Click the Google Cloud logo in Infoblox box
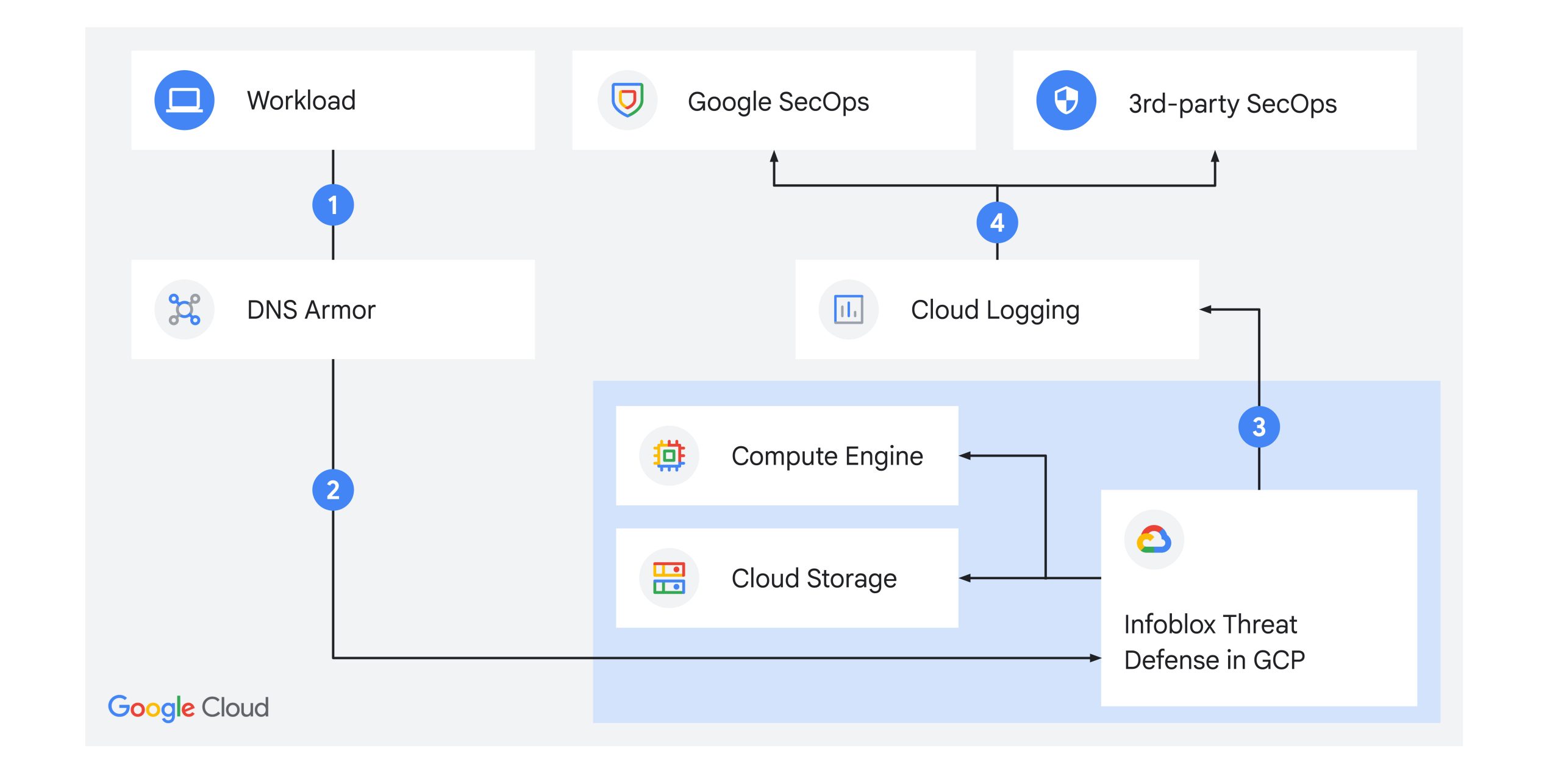Viewport: 1561px width, 784px height. pos(1154,540)
